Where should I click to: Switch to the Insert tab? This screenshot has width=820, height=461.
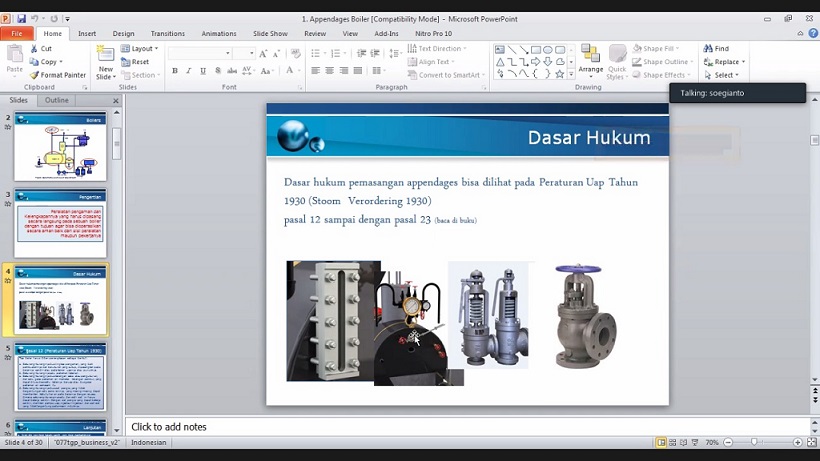[x=87, y=33]
